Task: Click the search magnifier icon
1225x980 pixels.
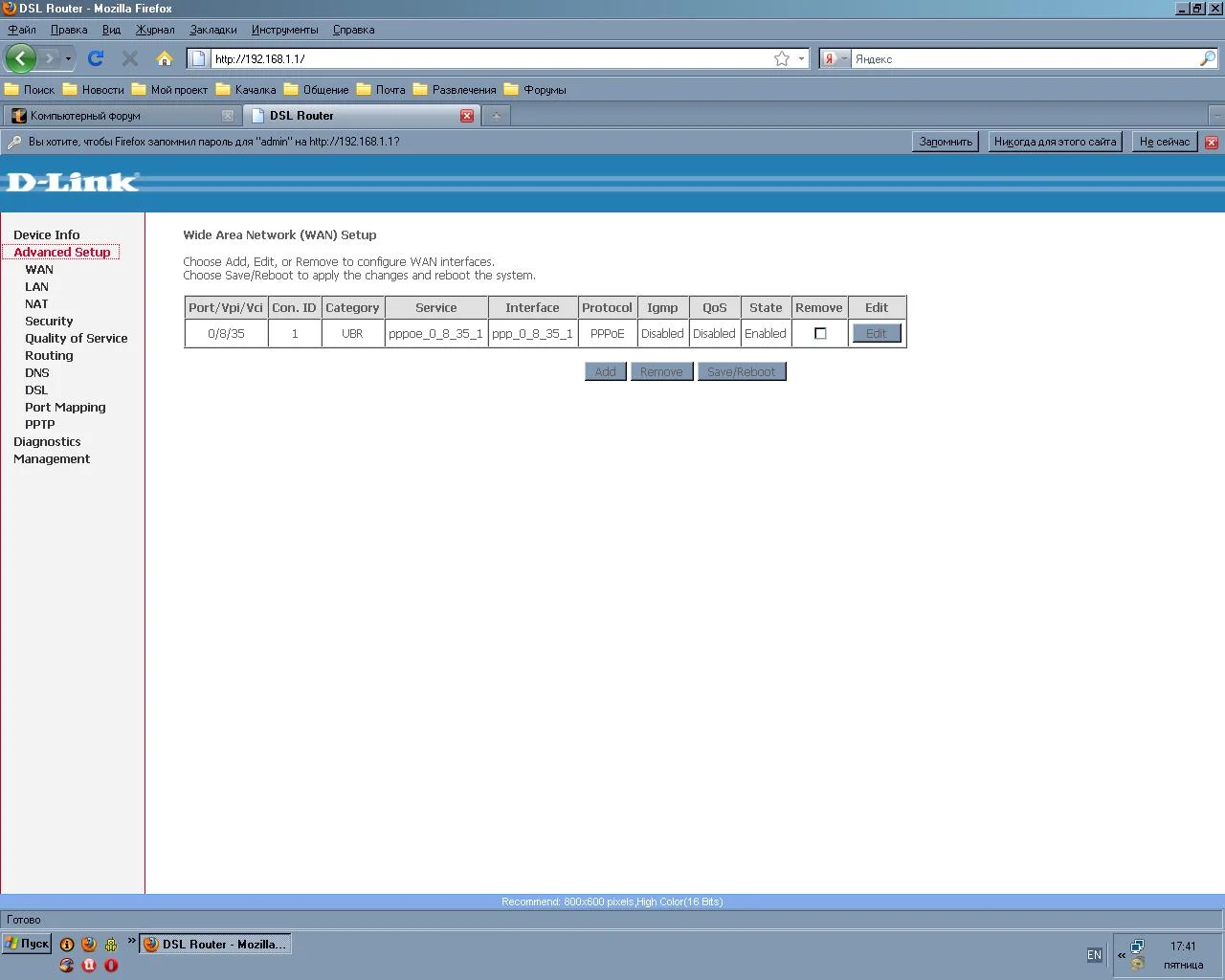Action: tap(1208, 58)
